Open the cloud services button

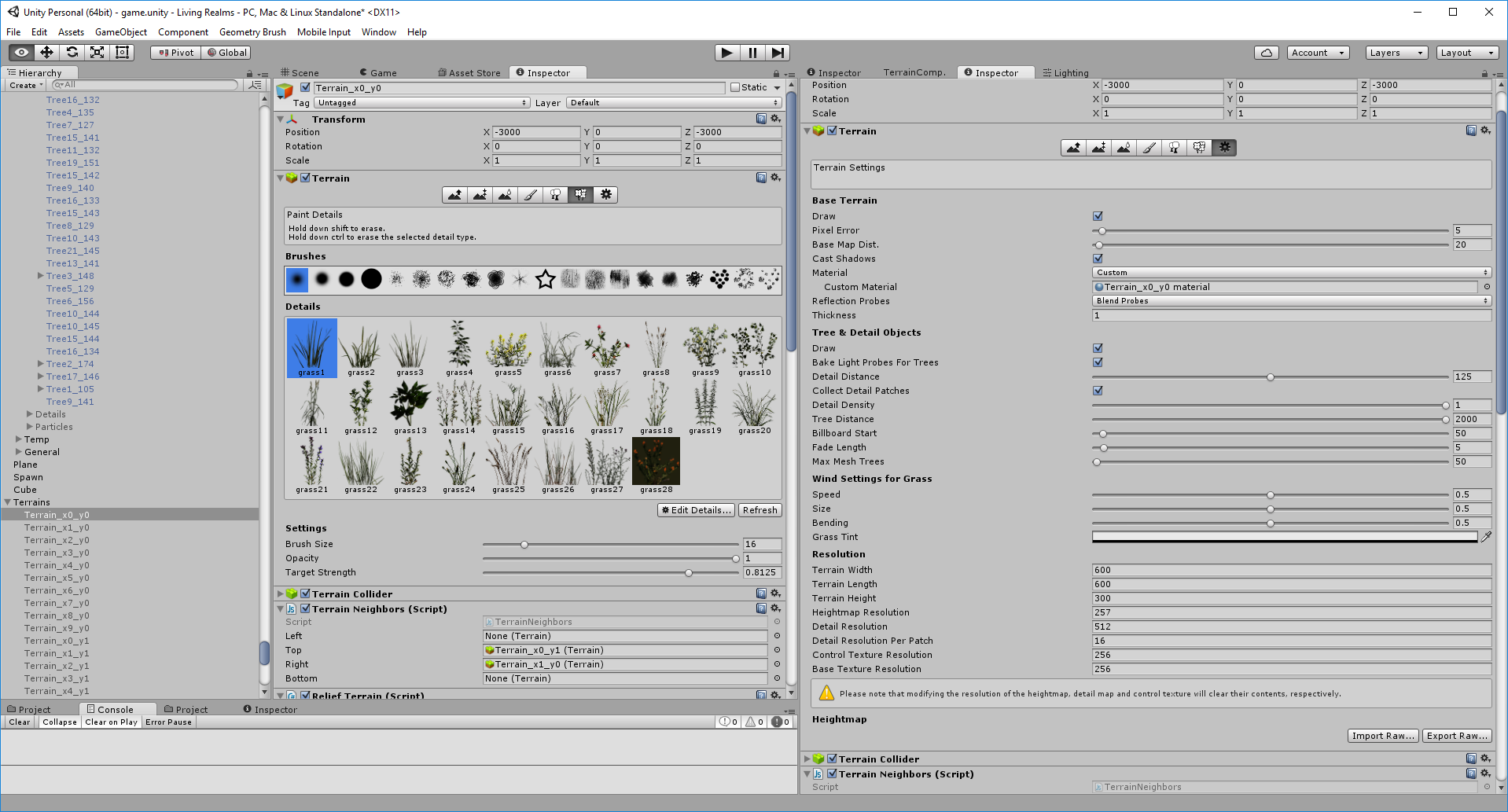[x=1266, y=53]
